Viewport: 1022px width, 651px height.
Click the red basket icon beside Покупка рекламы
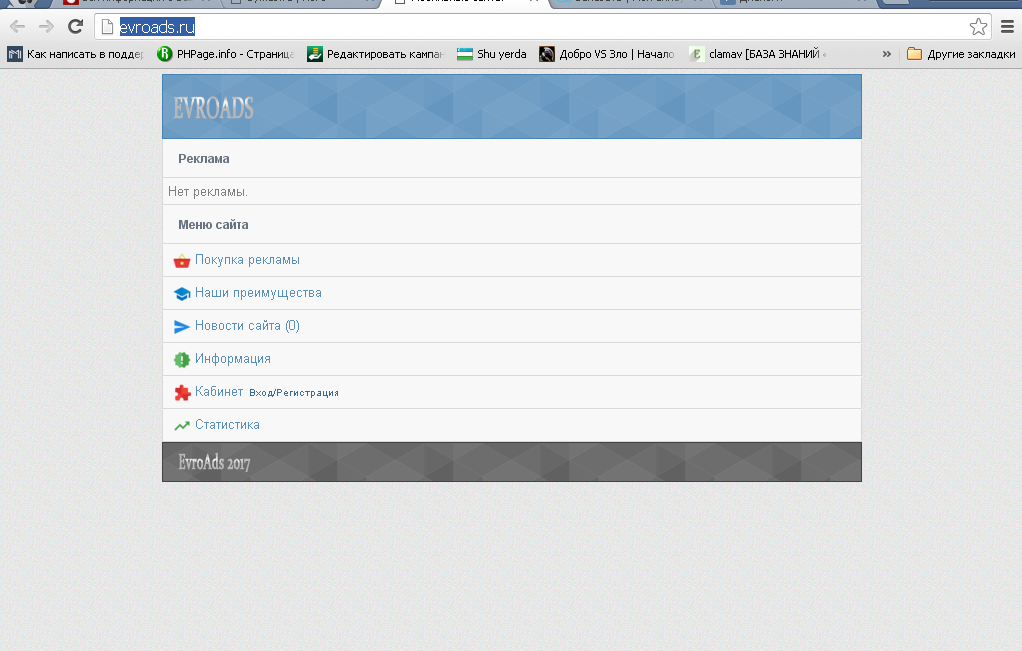point(181,261)
